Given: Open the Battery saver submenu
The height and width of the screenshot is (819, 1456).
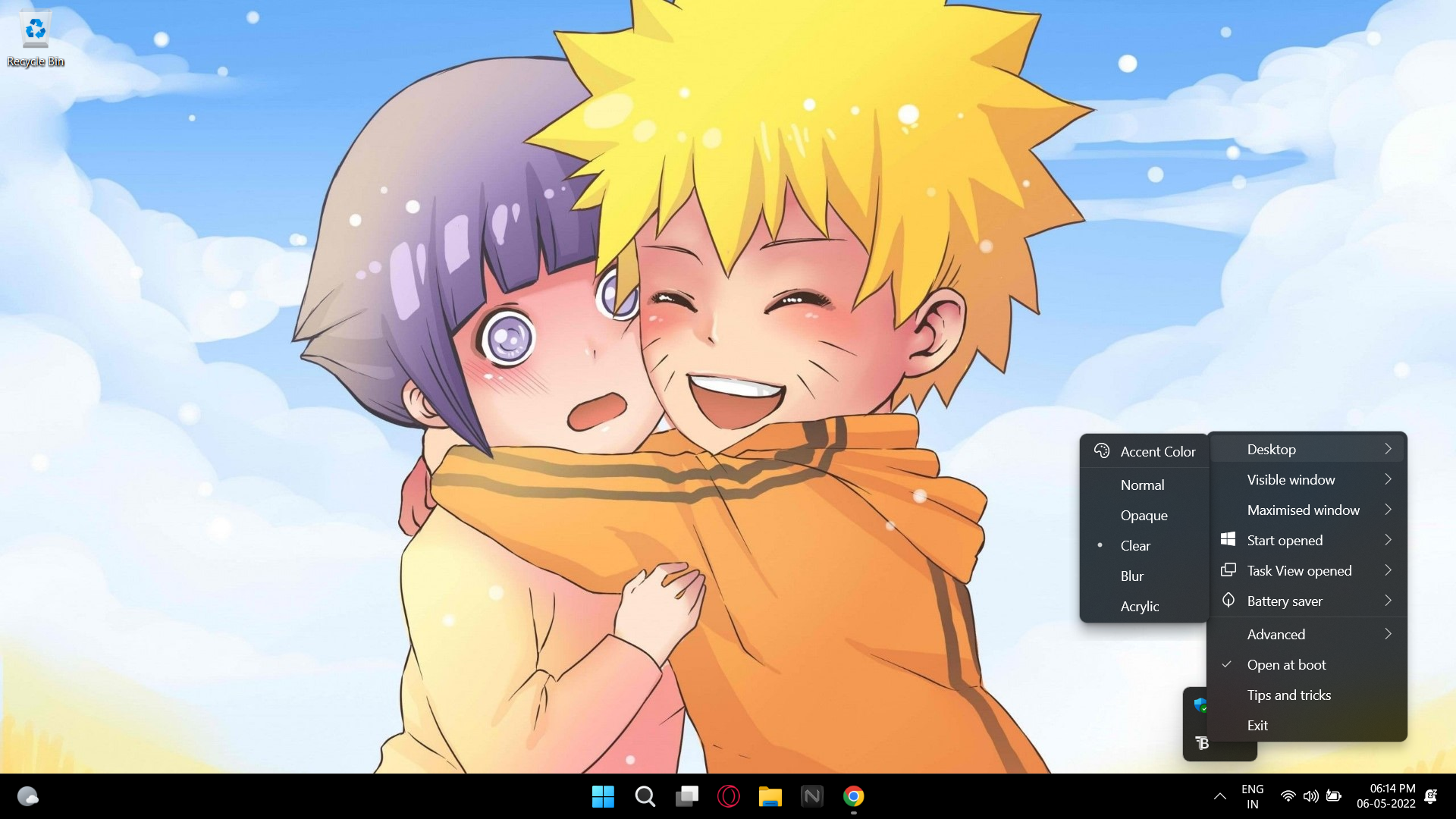Looking at the screenshot, I should (x=1307, y=601).
